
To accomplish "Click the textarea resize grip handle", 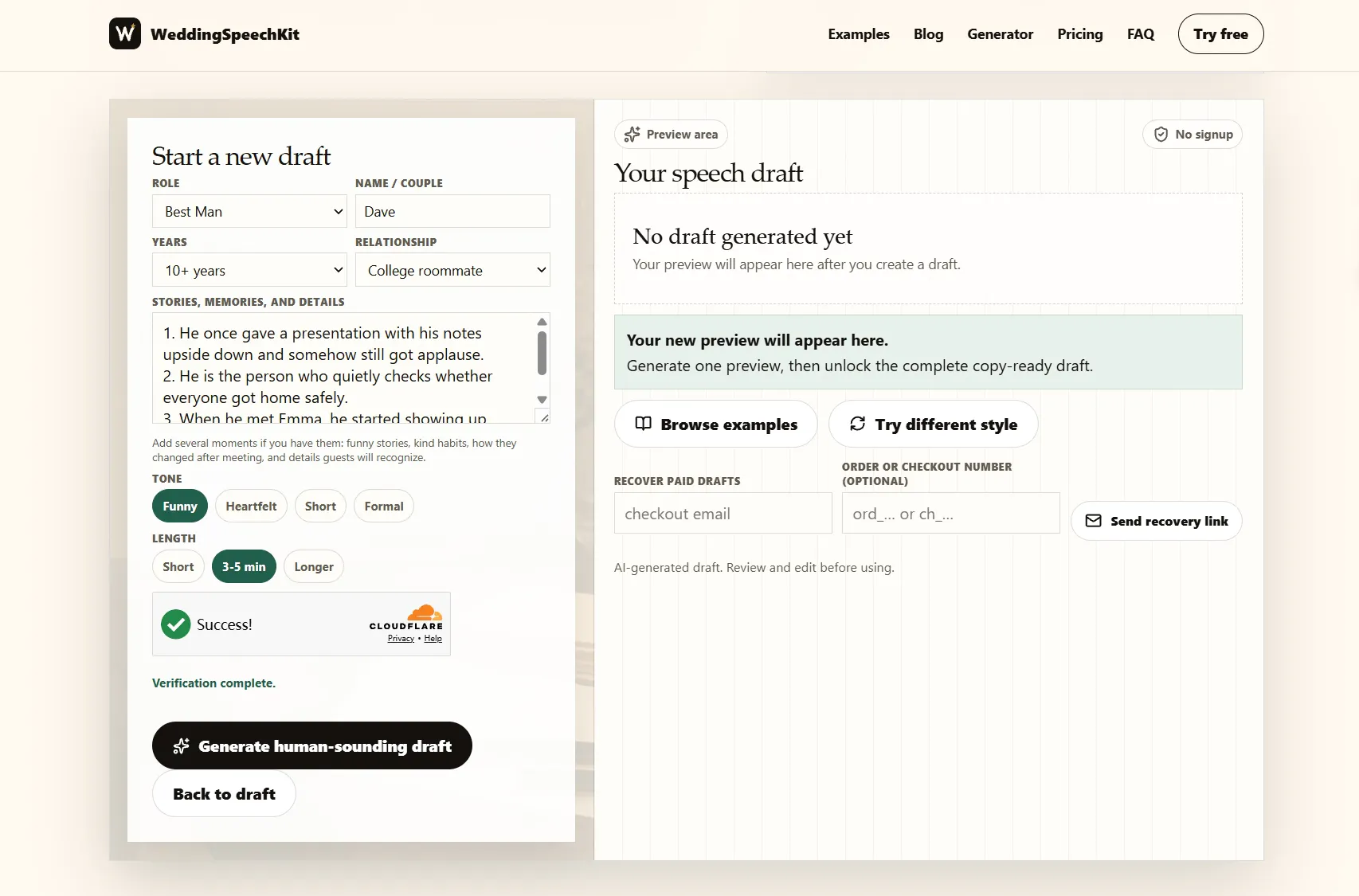I will click(544, 417).
